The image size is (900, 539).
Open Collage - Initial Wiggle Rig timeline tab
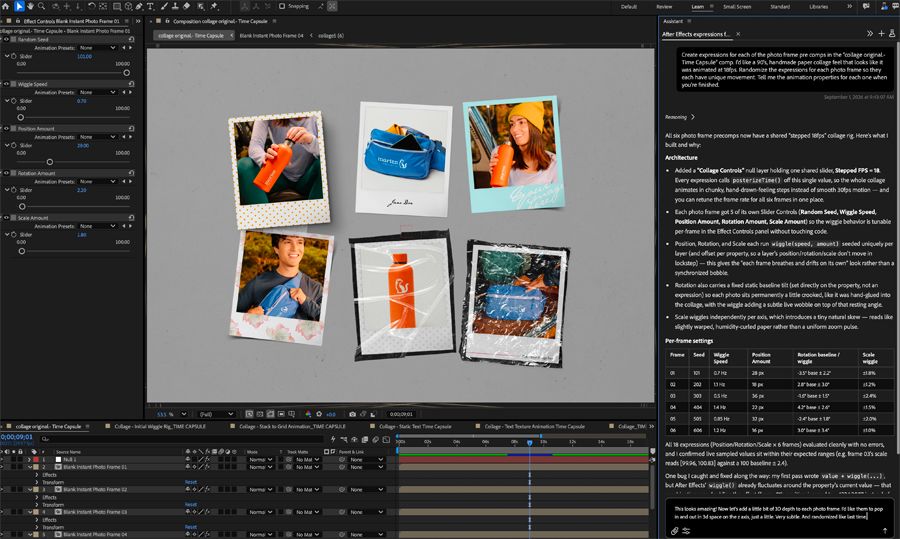(160, 426)
